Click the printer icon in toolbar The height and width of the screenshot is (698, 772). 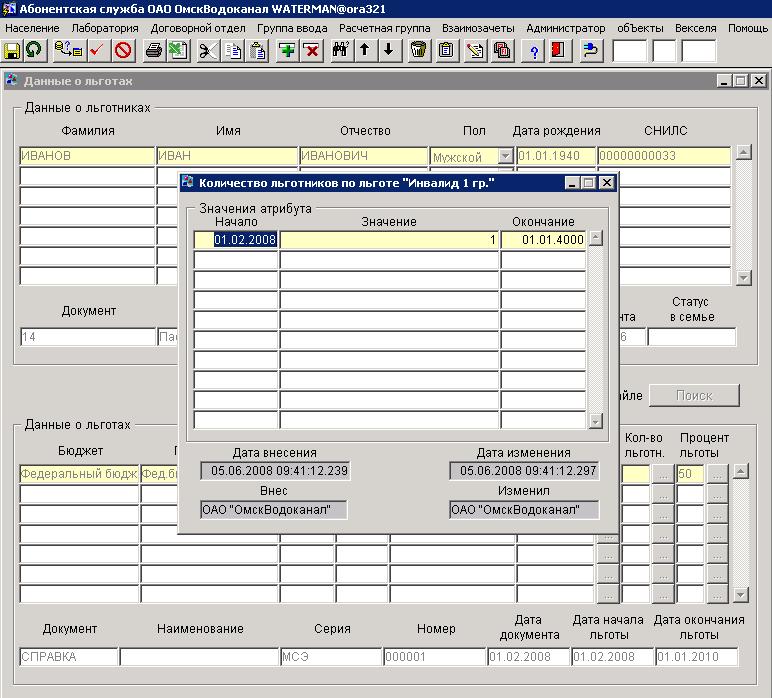pyautogui.click(x=154, y=50)
